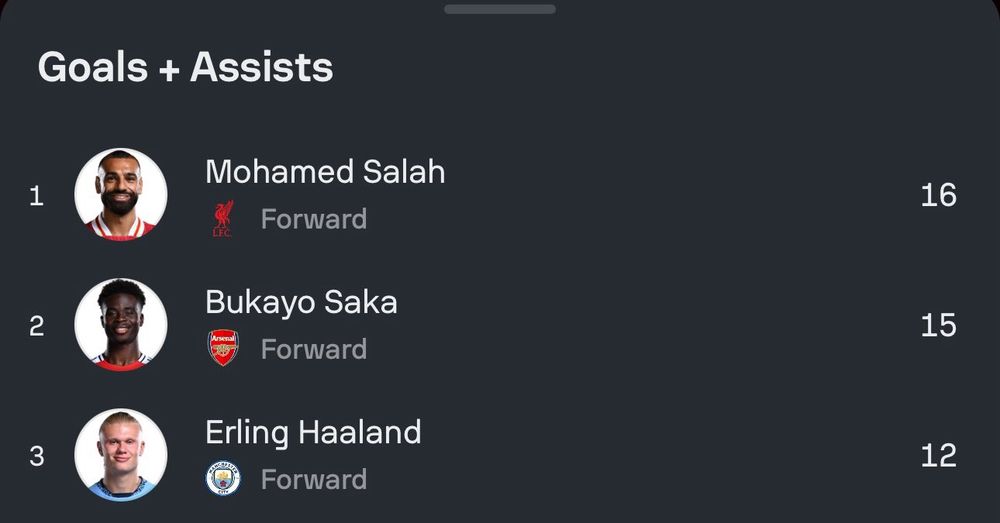Image resolution: width=1000 pixels, height=523 pixels.
Task: Open Mohamed Salah's profile photo
Action: pos(121,194)
